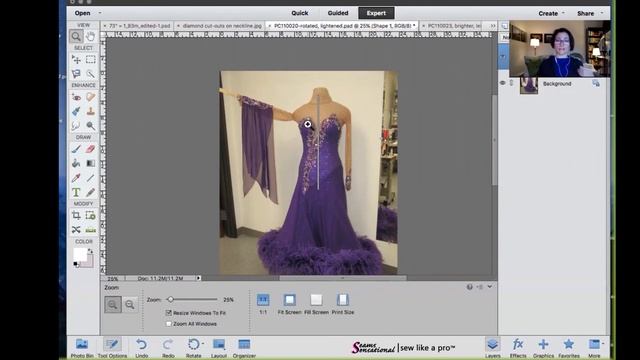Toggle the Layers panel button
This screenshot has width=640, height=360.
click(x=493, y=348)
